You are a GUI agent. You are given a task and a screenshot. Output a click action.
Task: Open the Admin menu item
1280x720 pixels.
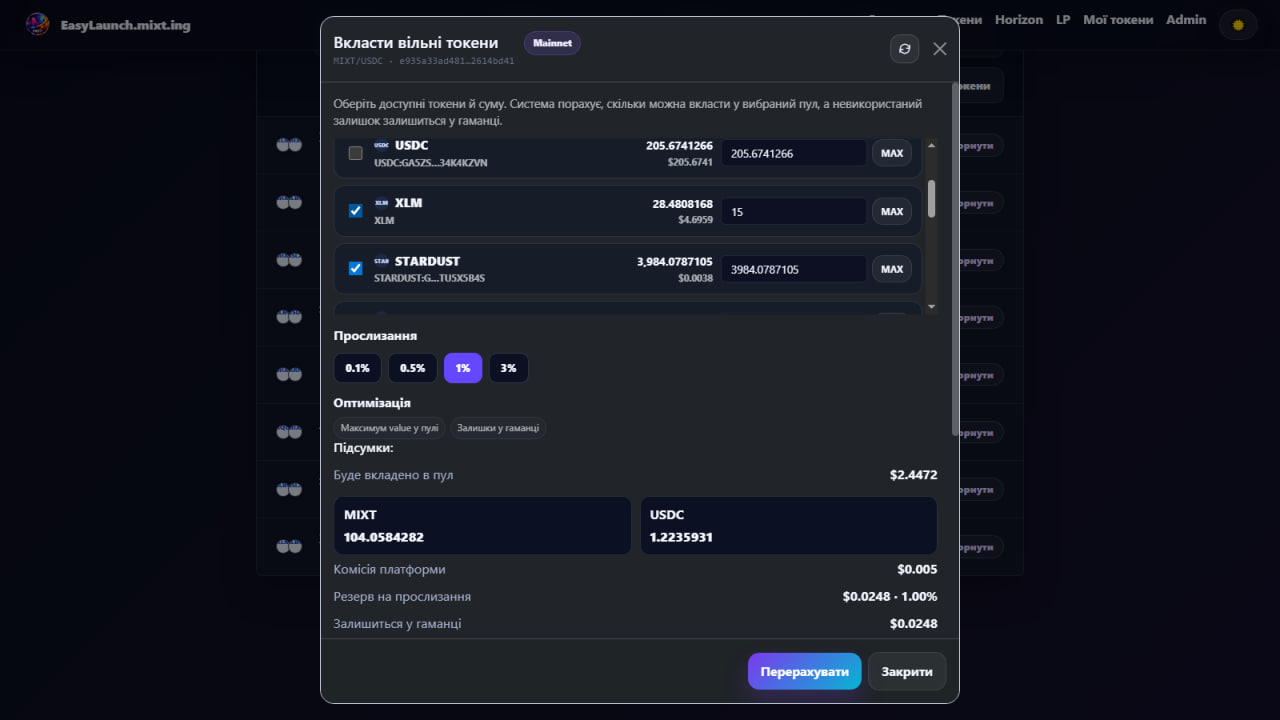[x=1186, y=20]
